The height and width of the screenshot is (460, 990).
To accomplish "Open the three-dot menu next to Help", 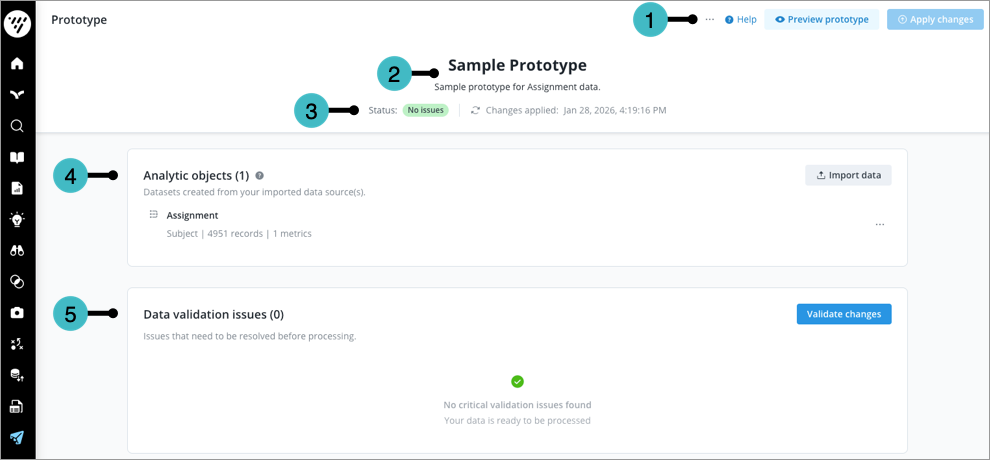I will (x=710, y=20).
